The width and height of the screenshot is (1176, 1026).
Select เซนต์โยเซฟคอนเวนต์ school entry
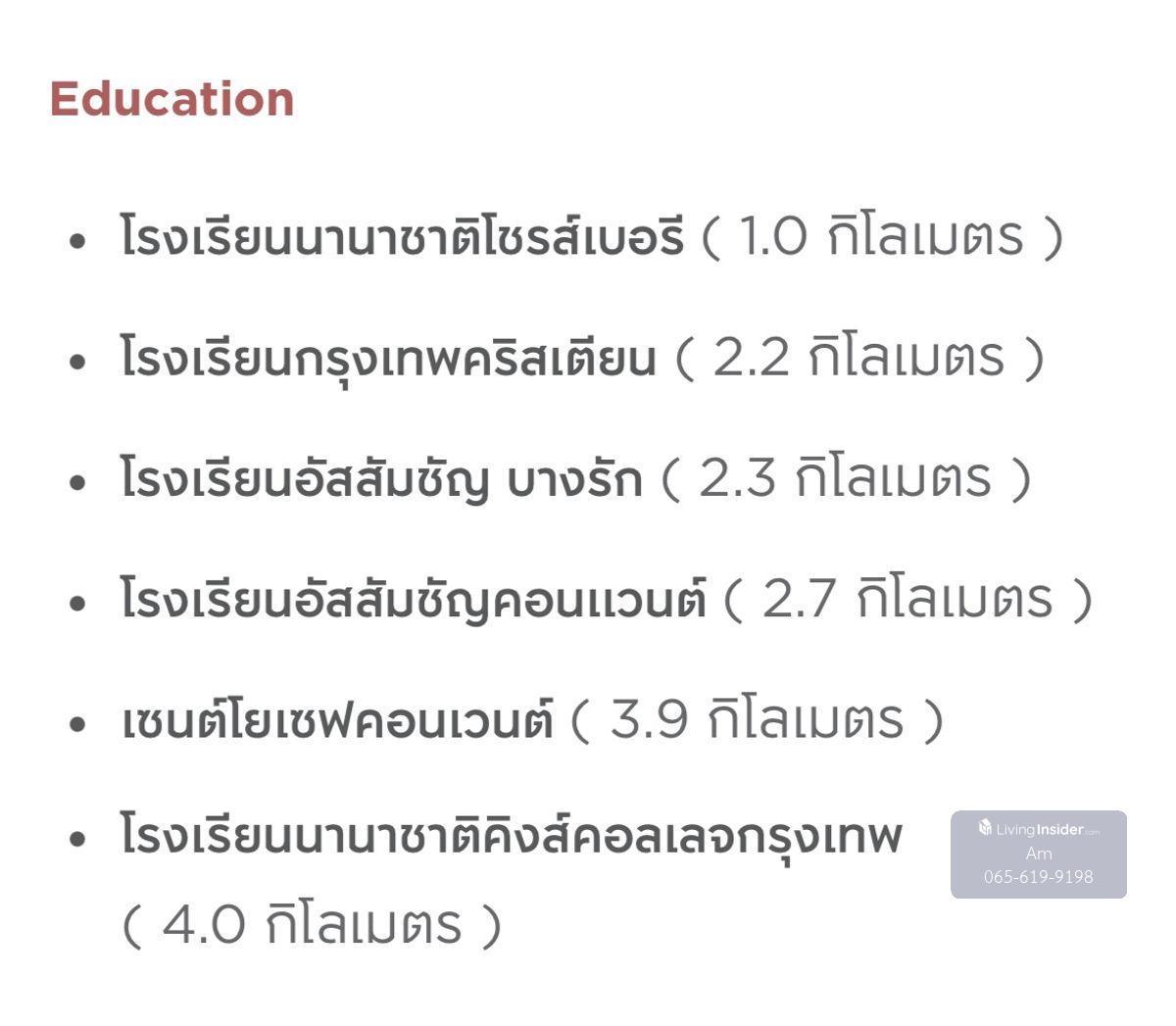[x=337, y=721]
